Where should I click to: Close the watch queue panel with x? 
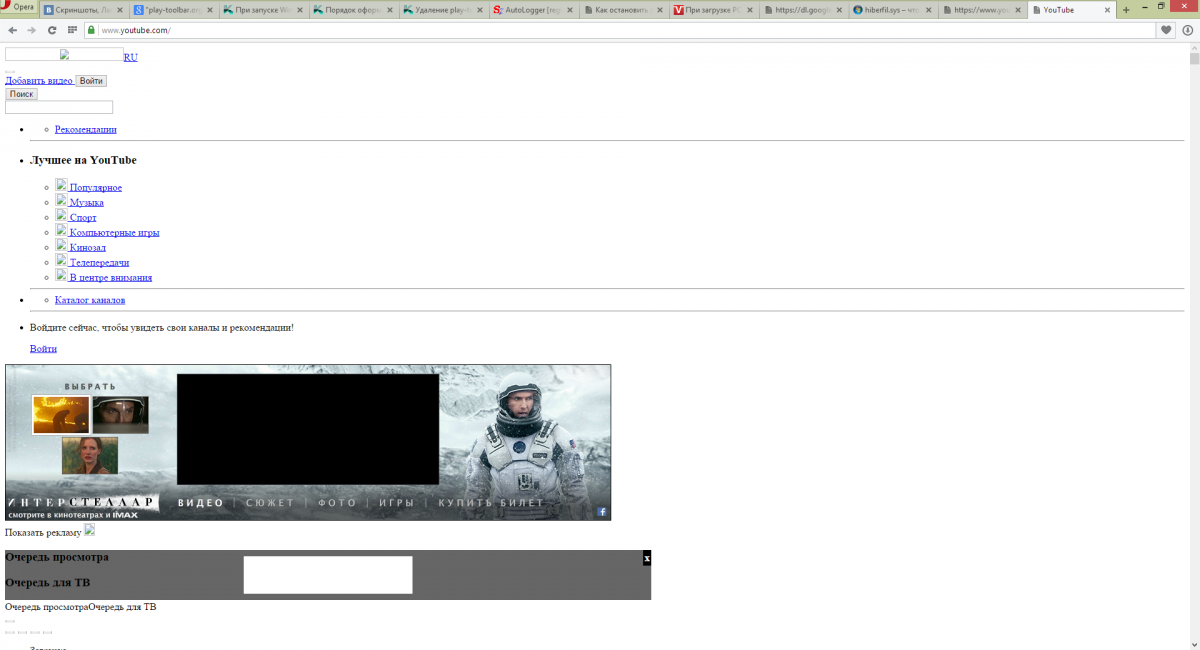(647, 558)
